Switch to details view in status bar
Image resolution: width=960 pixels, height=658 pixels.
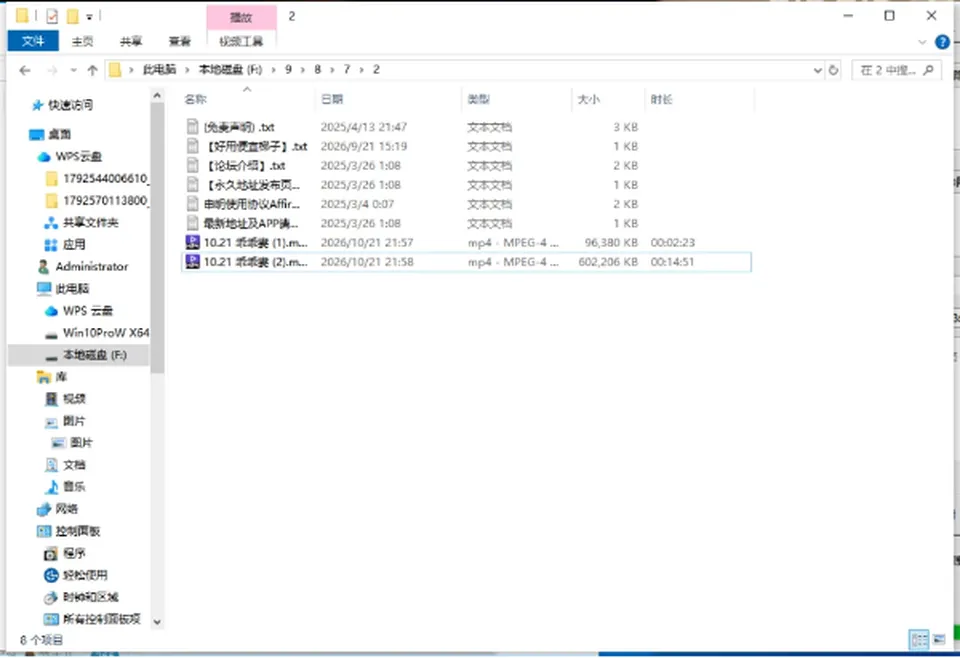[920, 640]
